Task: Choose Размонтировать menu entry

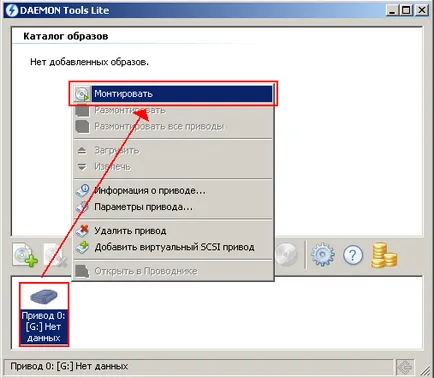Action: [173, 110]
